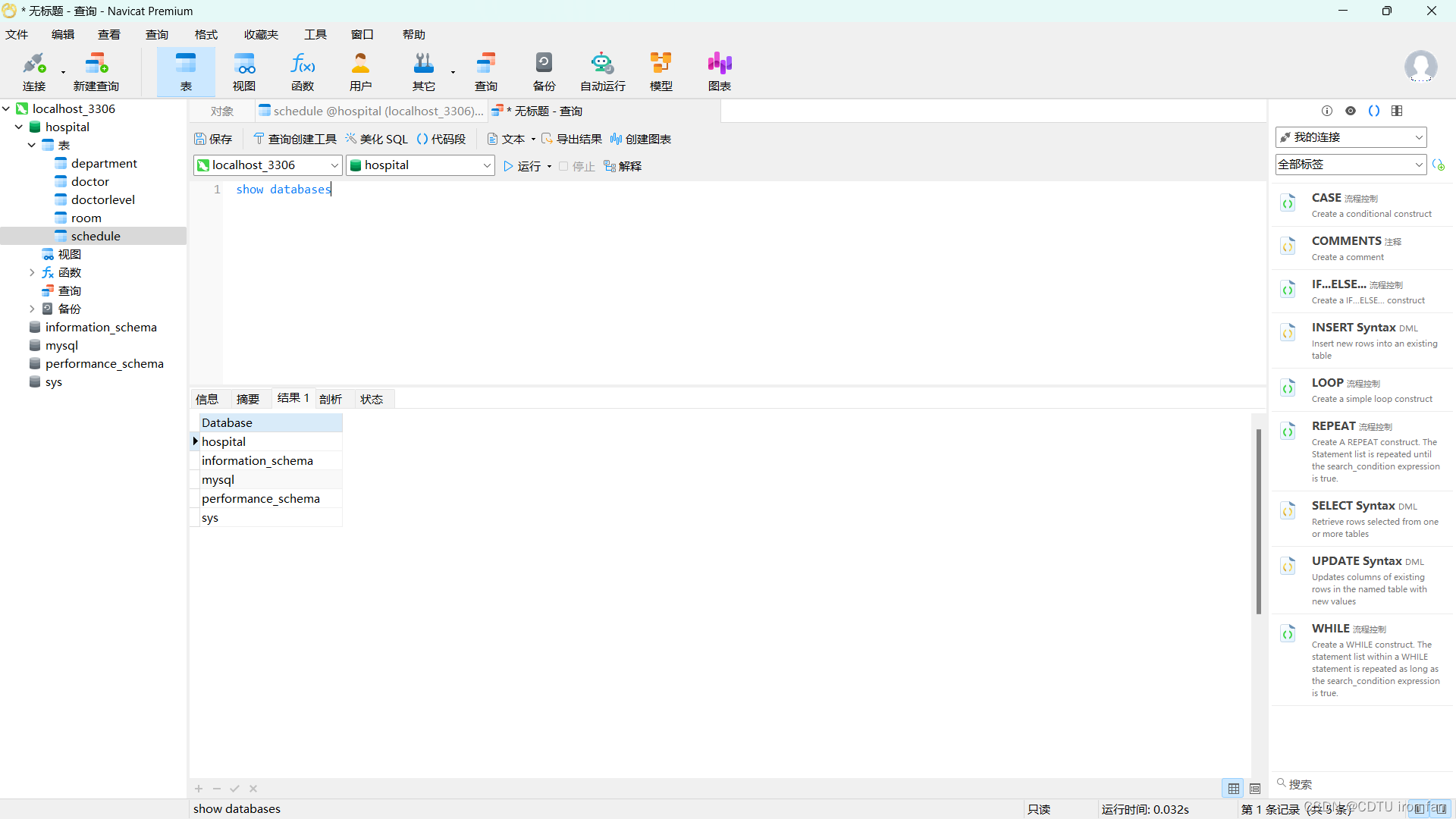Click the mysql row in results
Screen dimensions: 1456x819
[271, 480]
